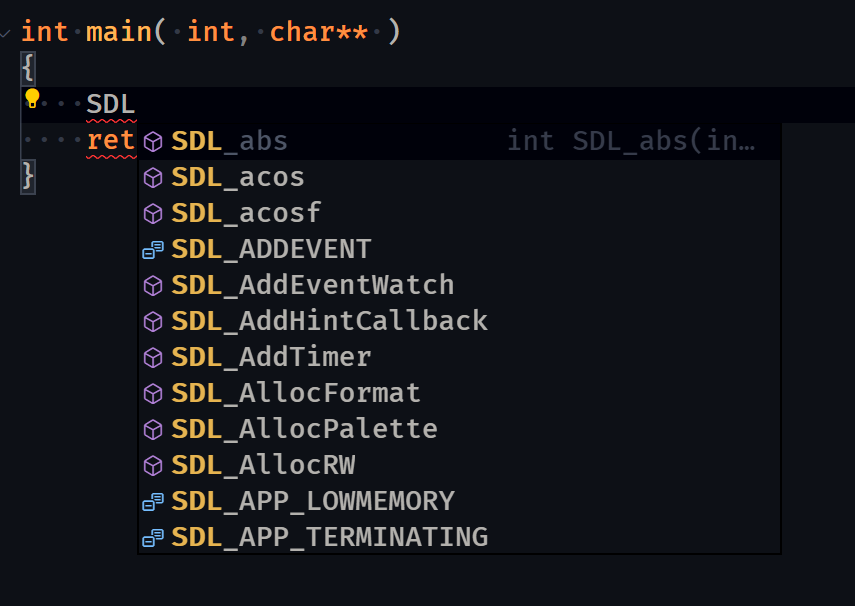Viewport: 855px width, 606px height.
Task: Click the function icon beside SDL_acosf
Action: [153, 213]
